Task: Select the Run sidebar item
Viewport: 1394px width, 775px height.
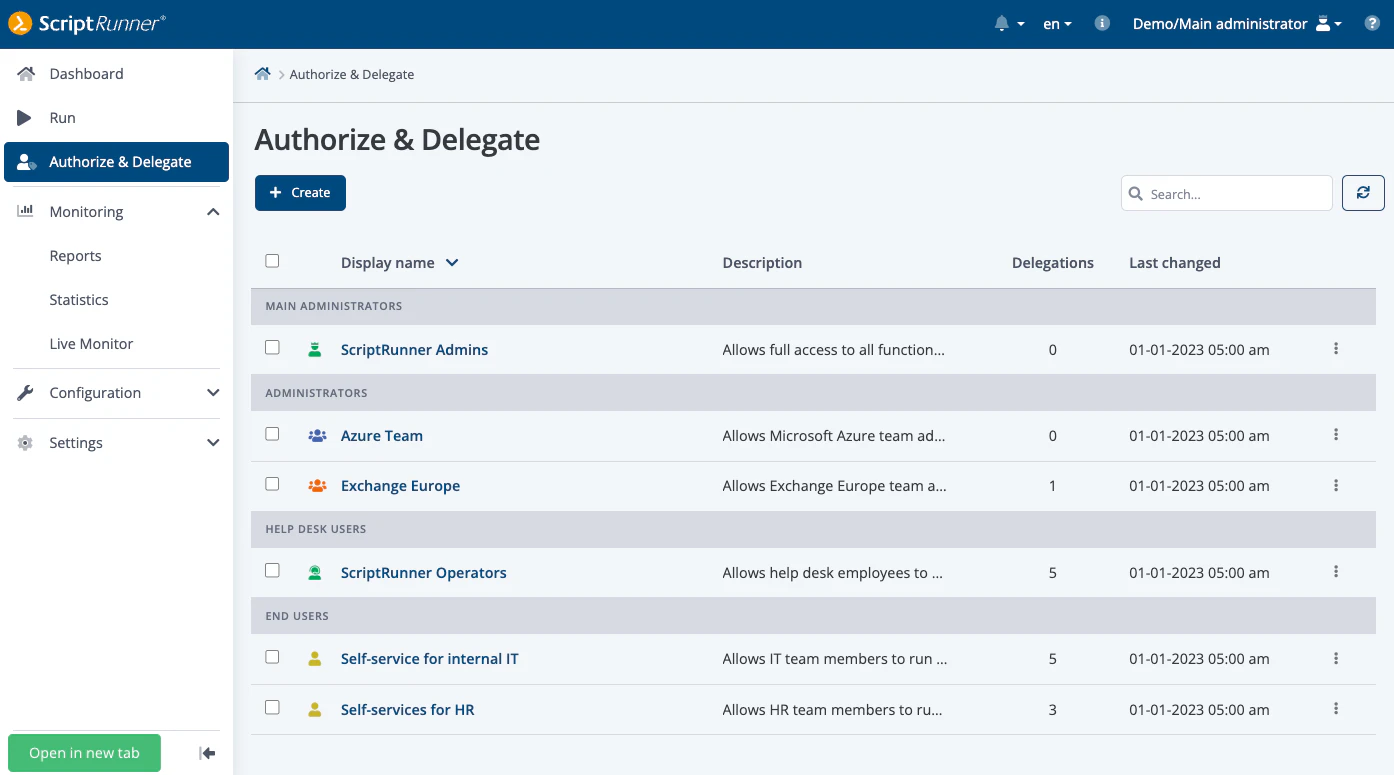Action: [x=62, y=117]
